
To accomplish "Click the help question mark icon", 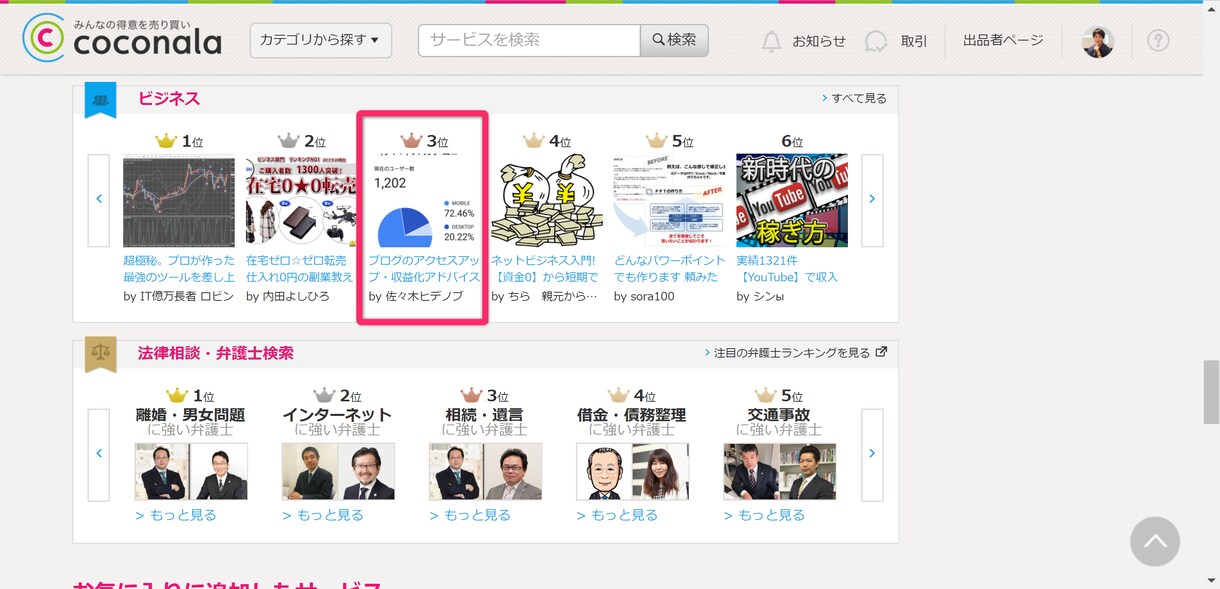I will (x=1158, y=41).
